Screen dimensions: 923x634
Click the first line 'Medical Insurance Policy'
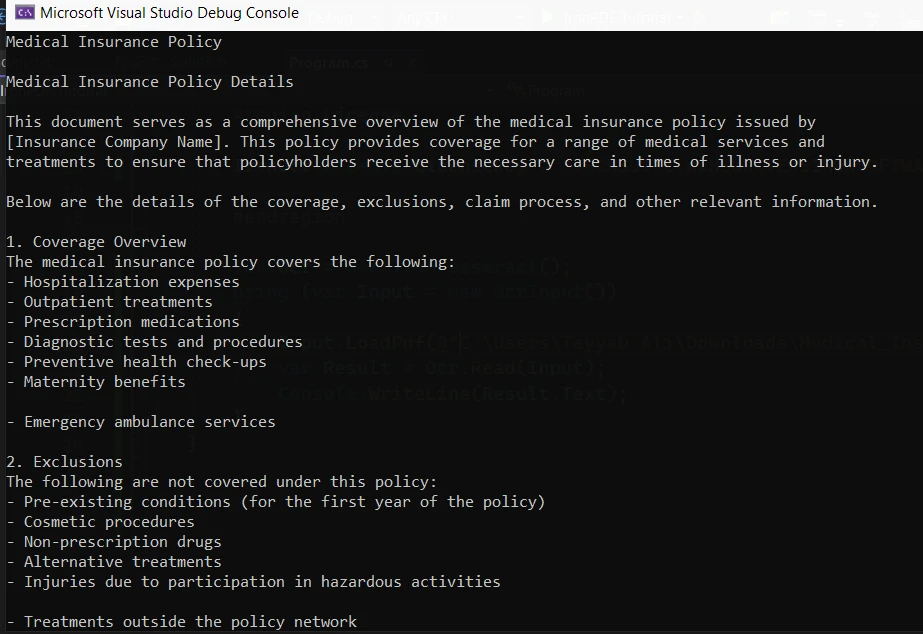coord(114,42)
